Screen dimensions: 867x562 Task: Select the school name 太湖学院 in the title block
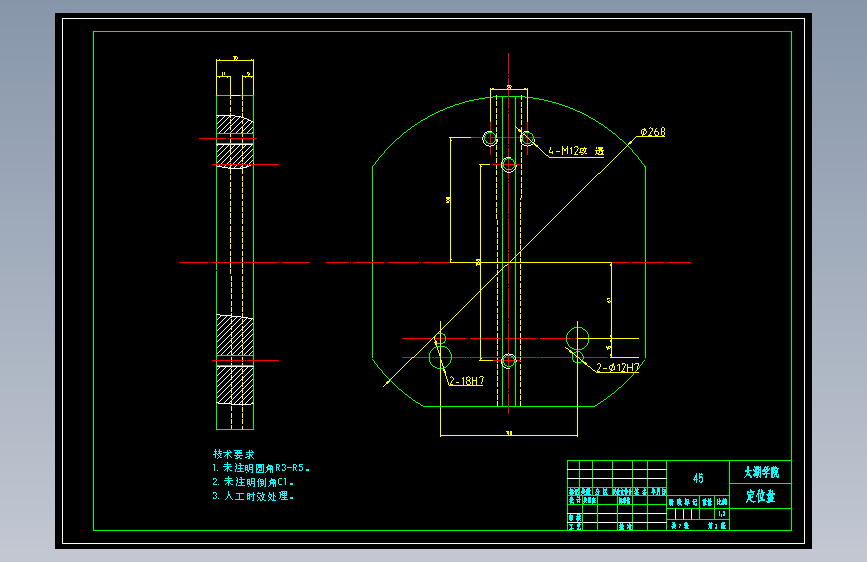tap(761, 472)
